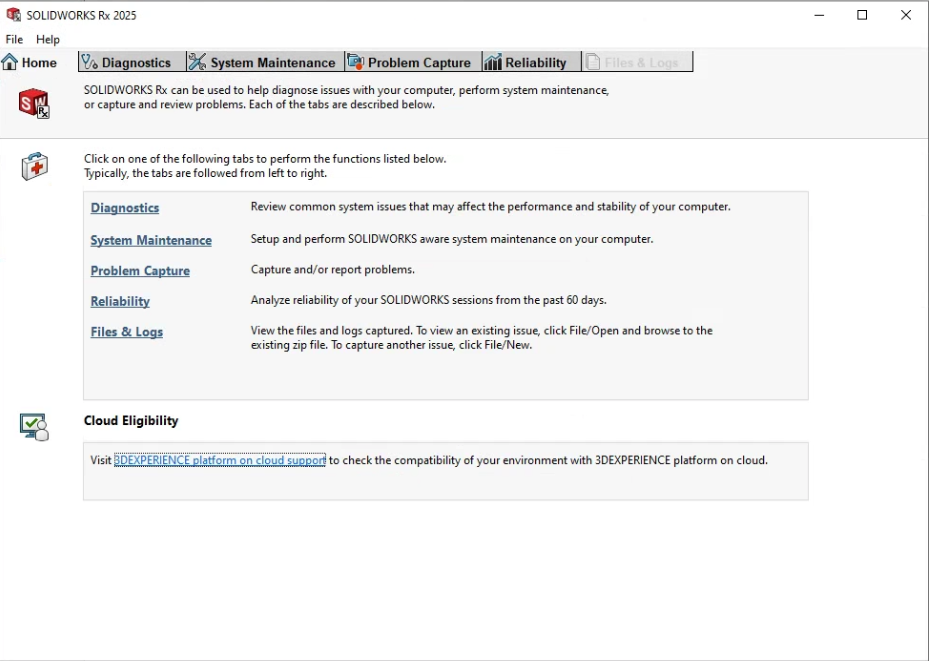The width and height of the screenshot is (929, 661).
Task: Click the "Cloud Eligibility" heading
Action: (131, 421)
